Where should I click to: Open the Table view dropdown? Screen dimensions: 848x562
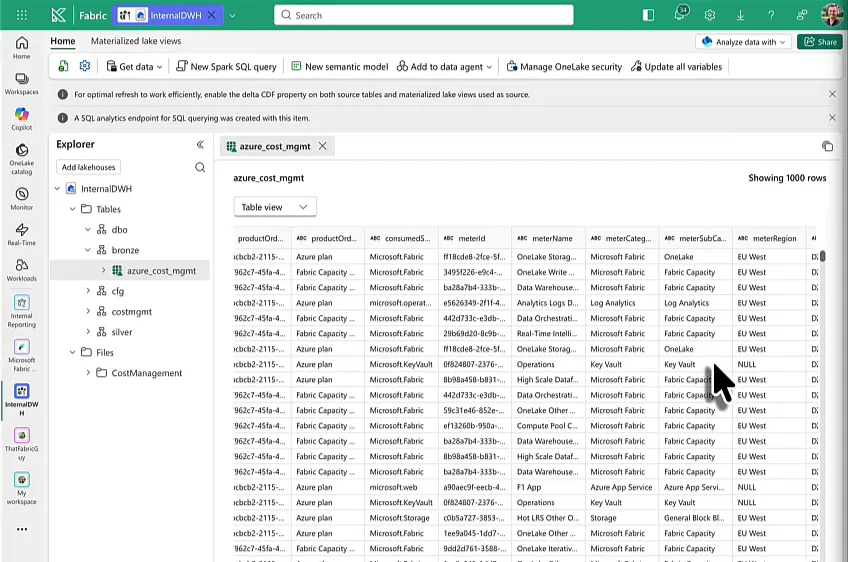tap(275, 207)
